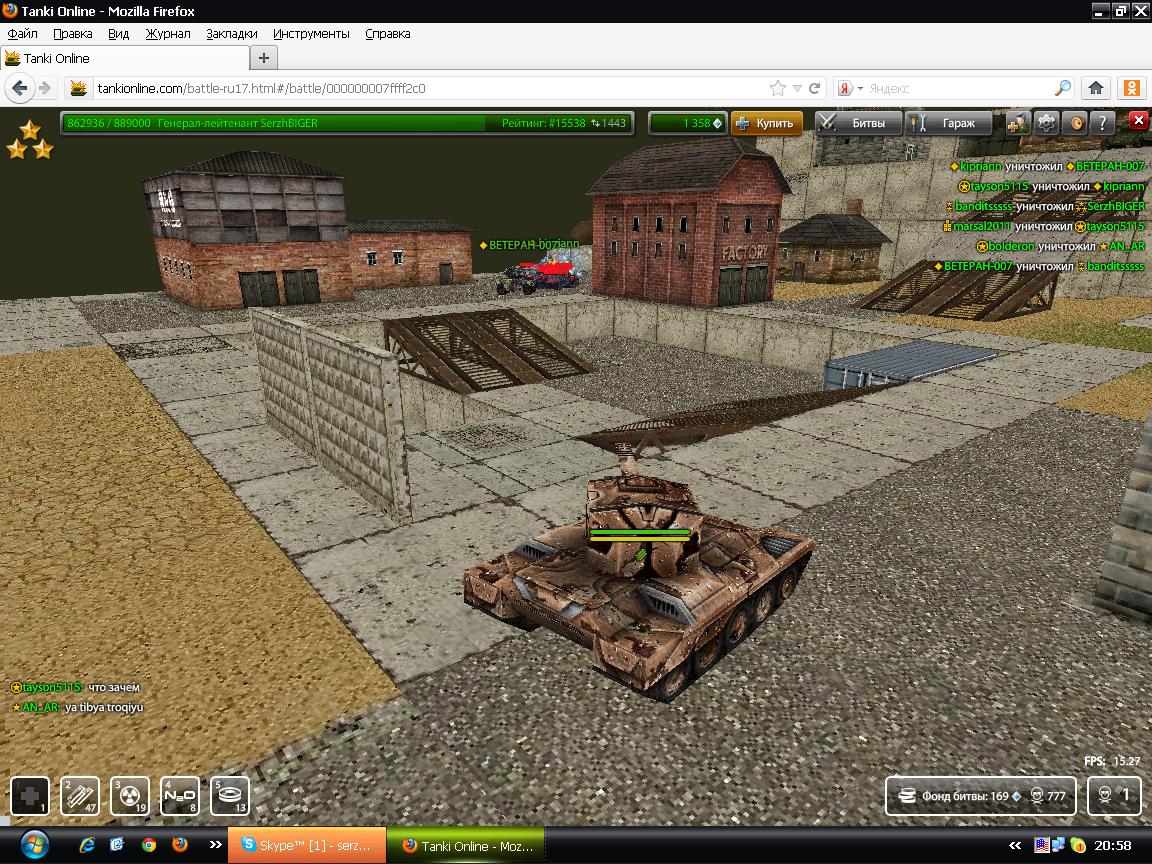Click the browser forward arrow
The width and height of the screenshot is (1152, 864).
pyautogui.click(x=45, y=88)
